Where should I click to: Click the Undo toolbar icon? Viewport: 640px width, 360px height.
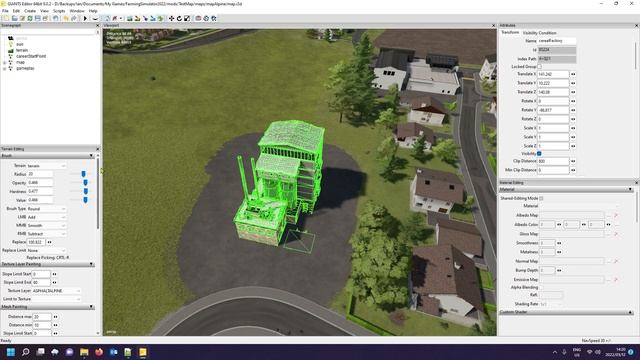(65, 18)
